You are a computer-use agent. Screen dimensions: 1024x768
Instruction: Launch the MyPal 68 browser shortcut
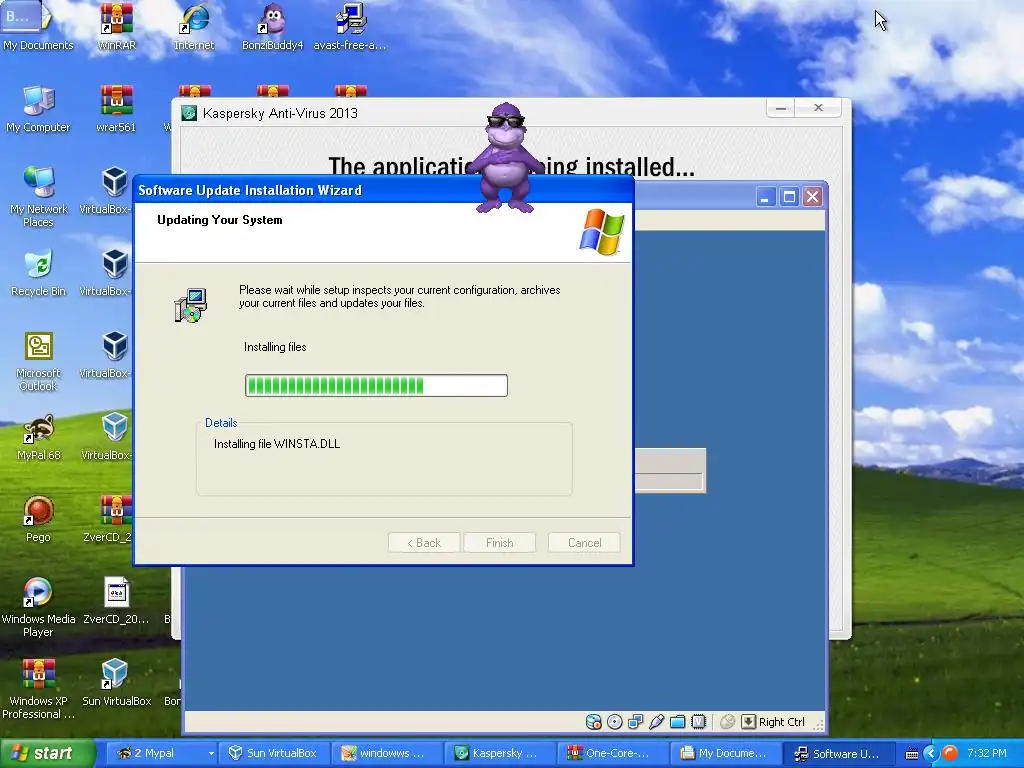tap(39, 437)
